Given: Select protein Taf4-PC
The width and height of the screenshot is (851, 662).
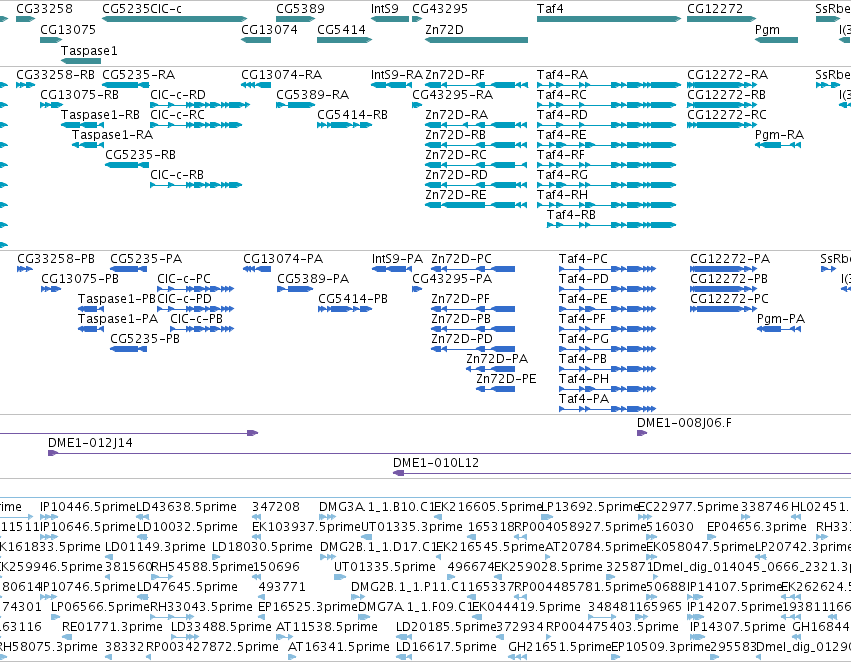Looking at the screenshot, I should pos(583,259).
